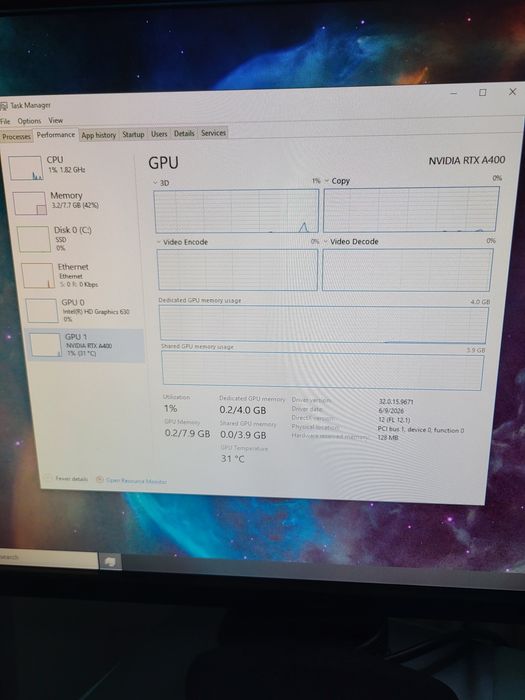The image size is (525, 700).
Task: Click the 12 (FL 12.1) DirectX value
Action: tap(394, 420)
